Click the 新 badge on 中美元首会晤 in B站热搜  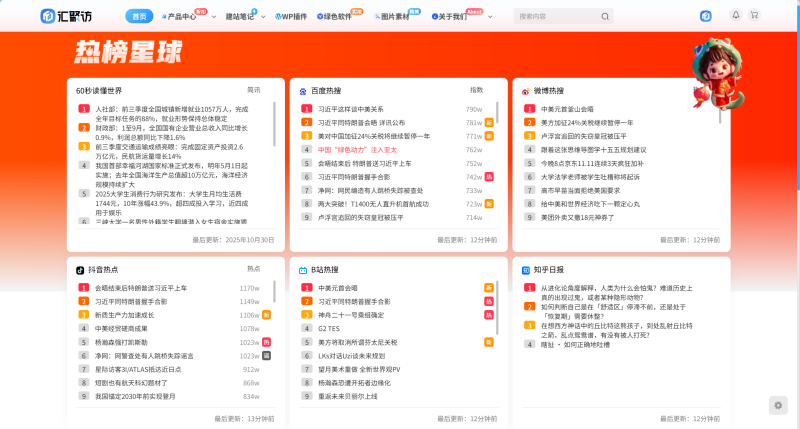[x=489, y=288]
